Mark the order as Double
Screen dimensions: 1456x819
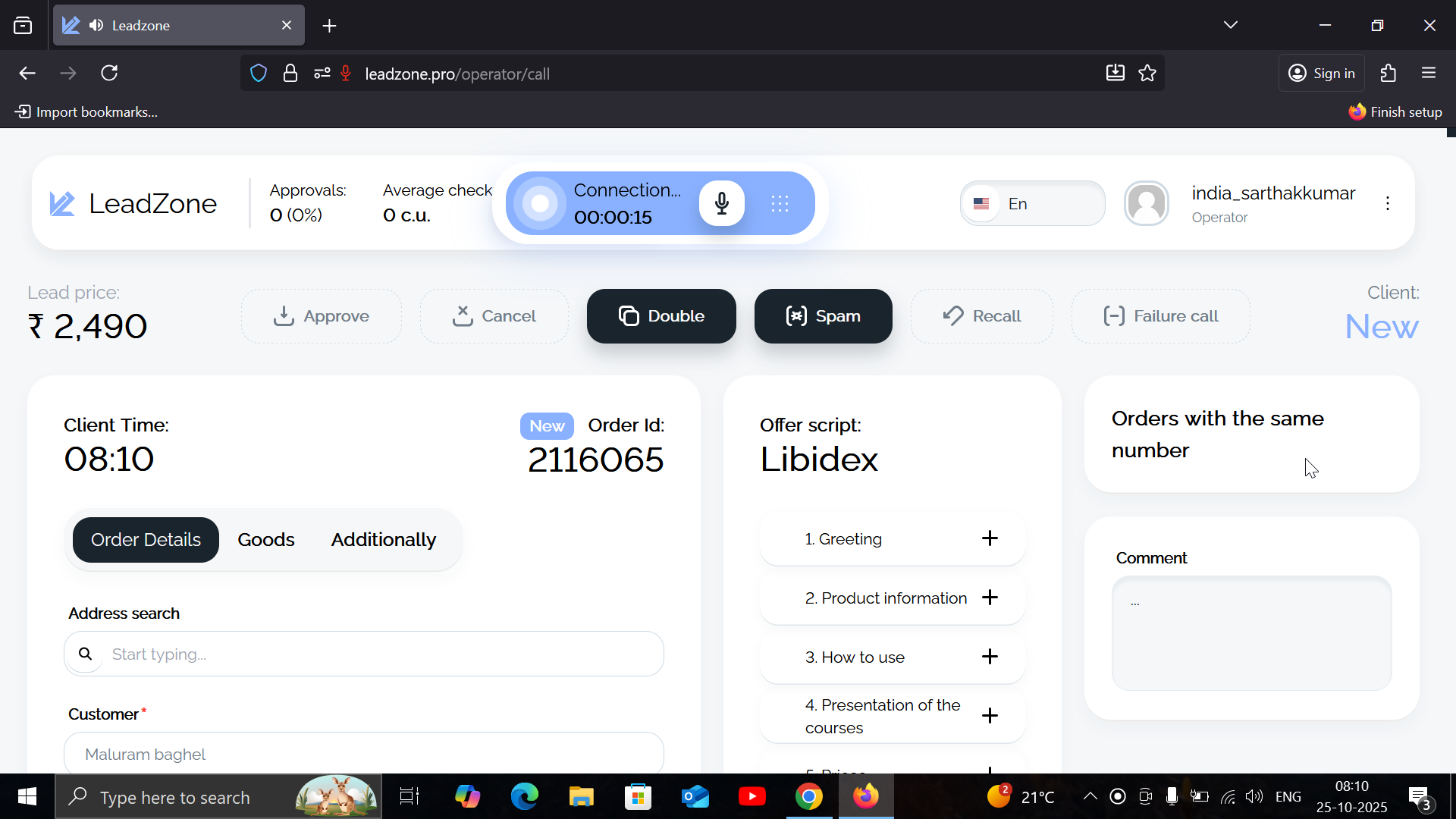coord(661,316)
